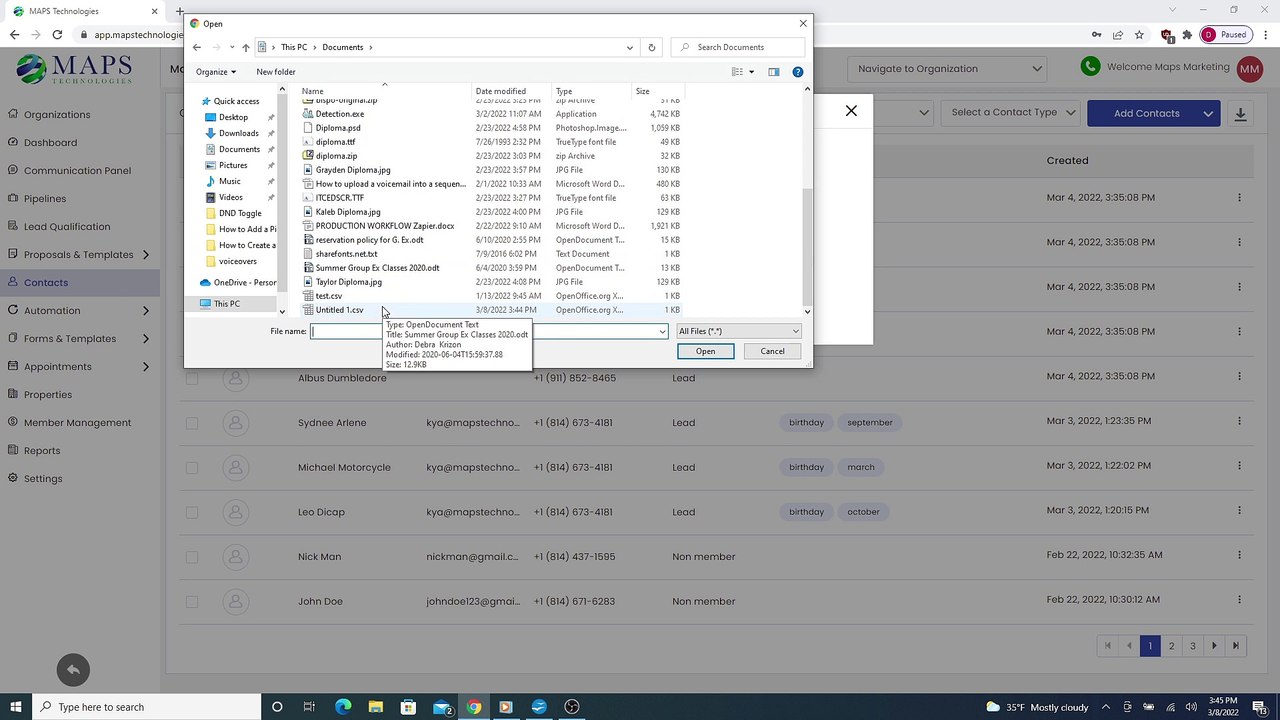The image size is (1280, 720).
Task: Open Microsoft Edge from the taskbar
Action: (343, 707)
